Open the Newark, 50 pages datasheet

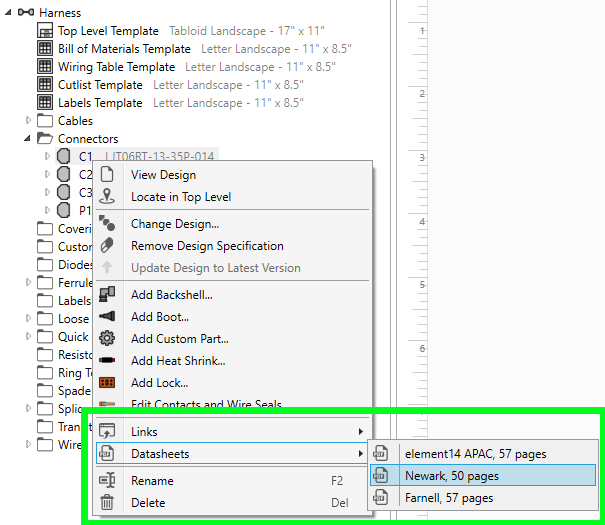coord(483,475)
